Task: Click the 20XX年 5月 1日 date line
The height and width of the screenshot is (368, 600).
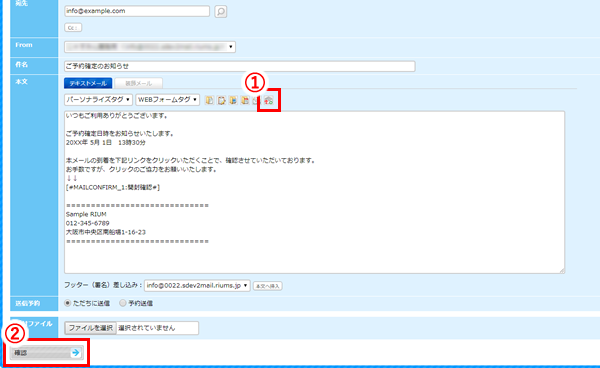Action: [x=106, y=142]
